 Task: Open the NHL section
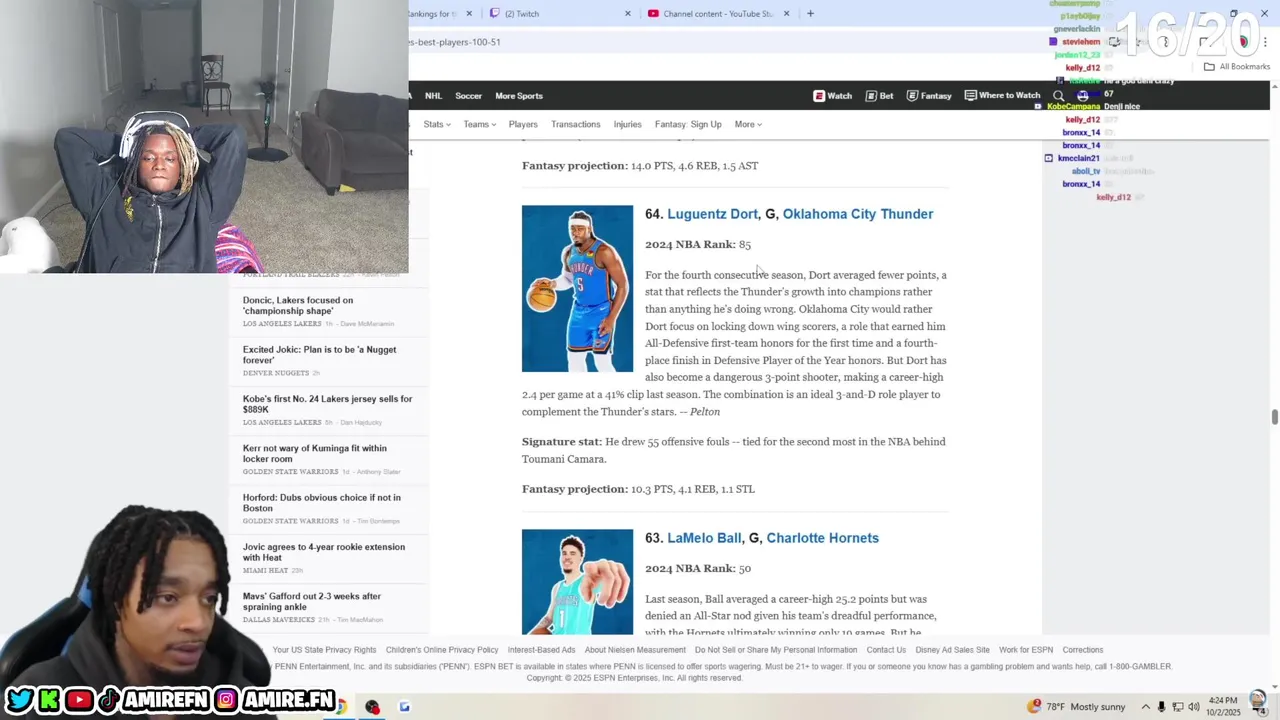pos(433,96)
